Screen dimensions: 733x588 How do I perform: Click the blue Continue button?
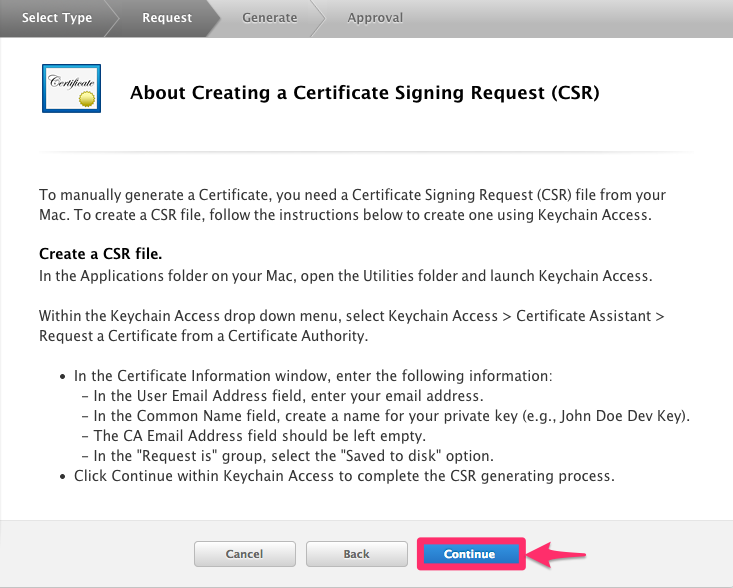470,554
